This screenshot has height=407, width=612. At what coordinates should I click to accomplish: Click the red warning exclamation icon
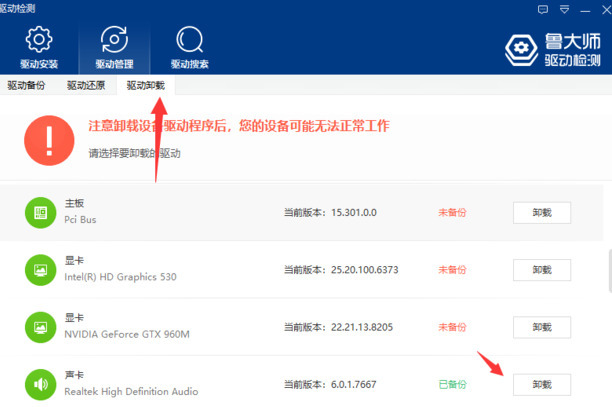coord(49,140)
